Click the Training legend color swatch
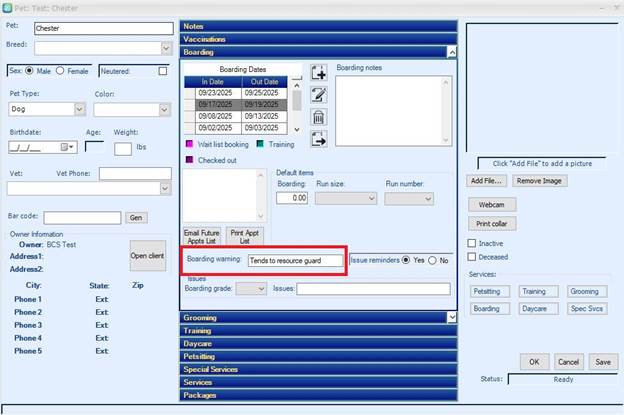The height and width of the screenshot is (415, 624). 260,144
